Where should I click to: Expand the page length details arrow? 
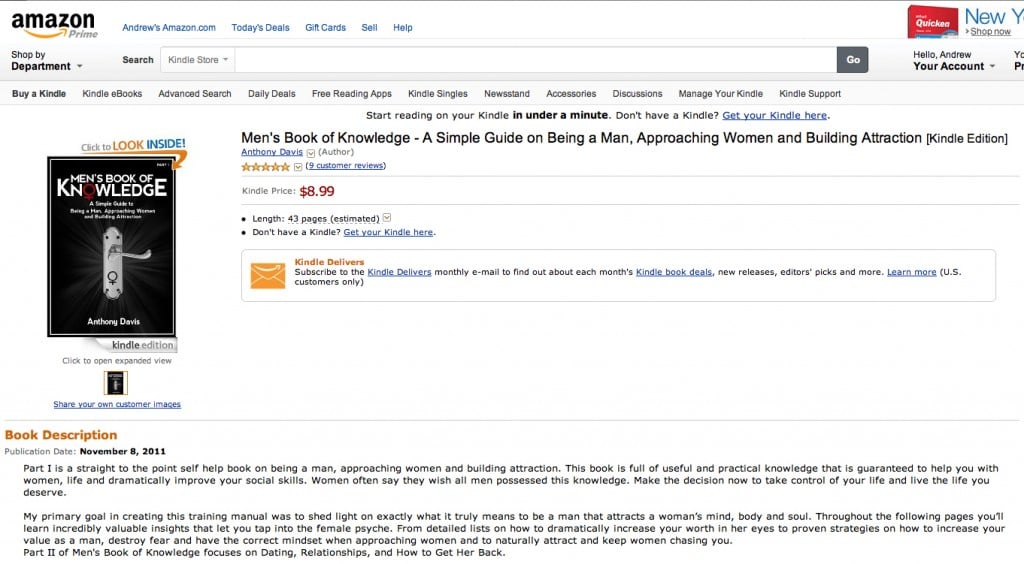point(387,218)
